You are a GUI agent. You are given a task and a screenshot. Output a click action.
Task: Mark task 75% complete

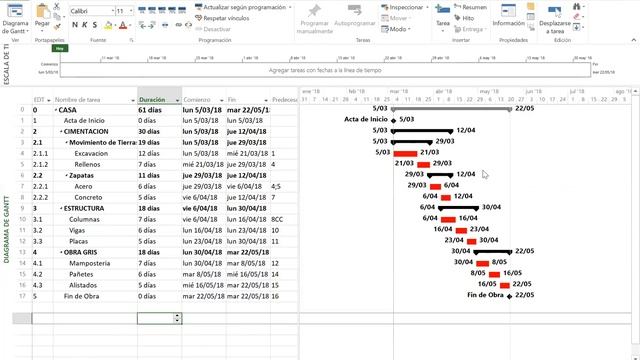172,10
